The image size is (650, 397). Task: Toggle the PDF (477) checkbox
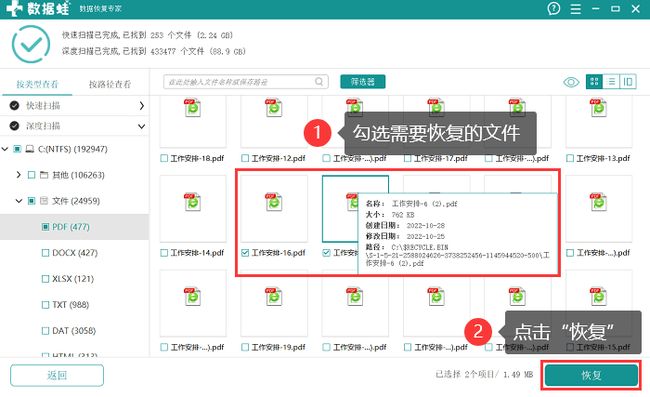point(46,227)
